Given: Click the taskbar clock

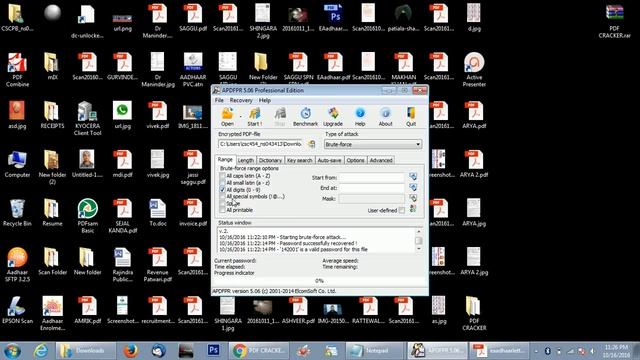Looking at the screenshot, I should click(x=617, y=351).
